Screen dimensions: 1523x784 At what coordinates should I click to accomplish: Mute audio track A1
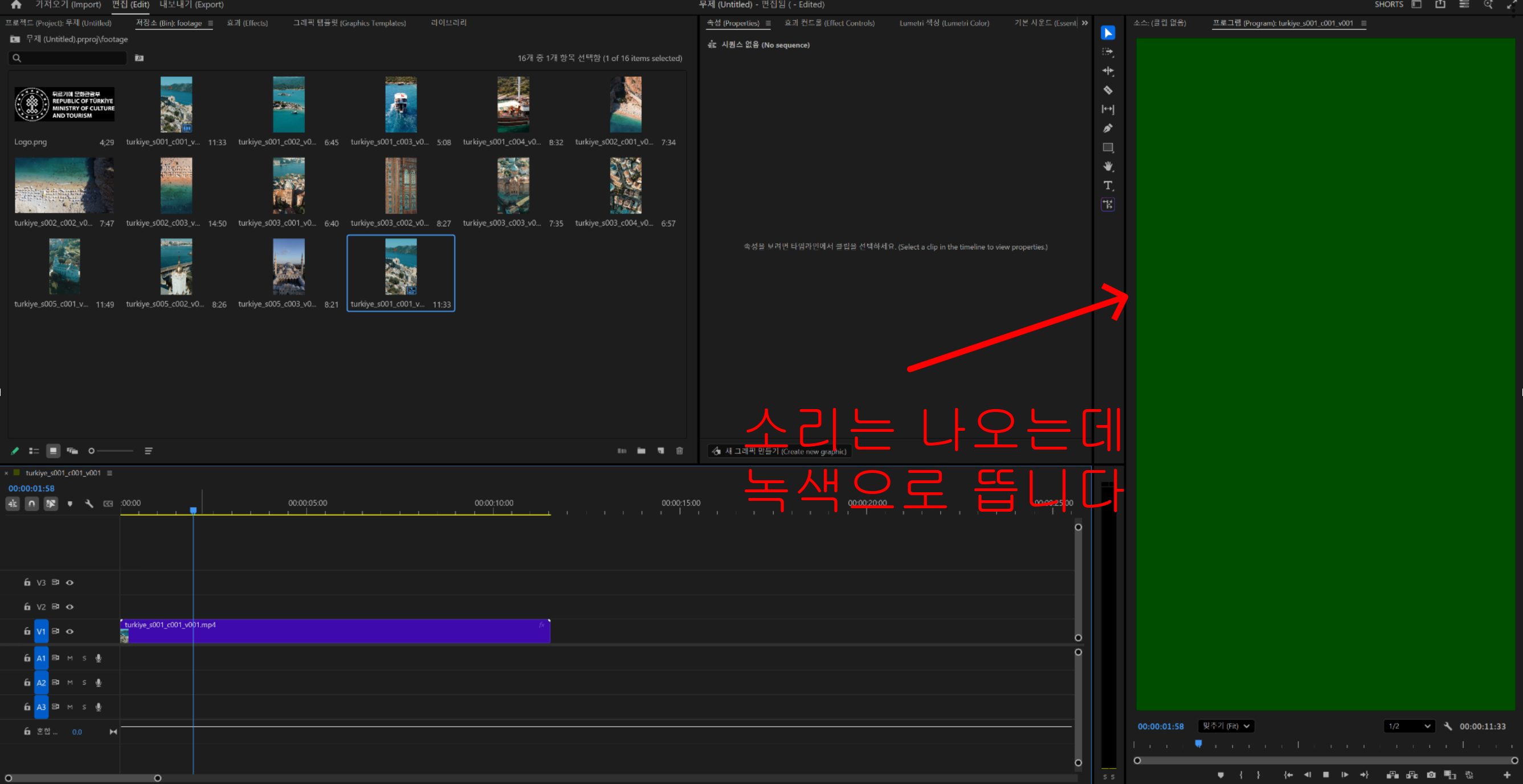(x=70, y=658)
